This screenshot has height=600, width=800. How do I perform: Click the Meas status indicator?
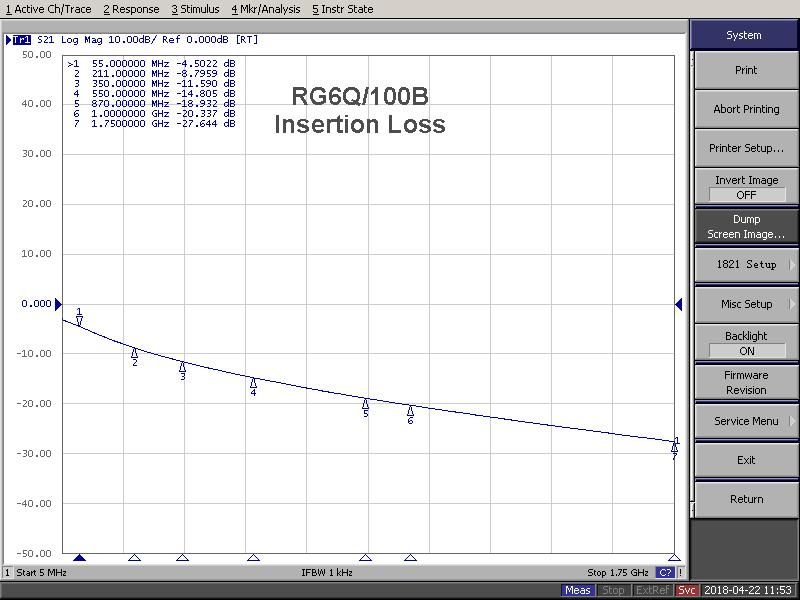pos(578,590)
